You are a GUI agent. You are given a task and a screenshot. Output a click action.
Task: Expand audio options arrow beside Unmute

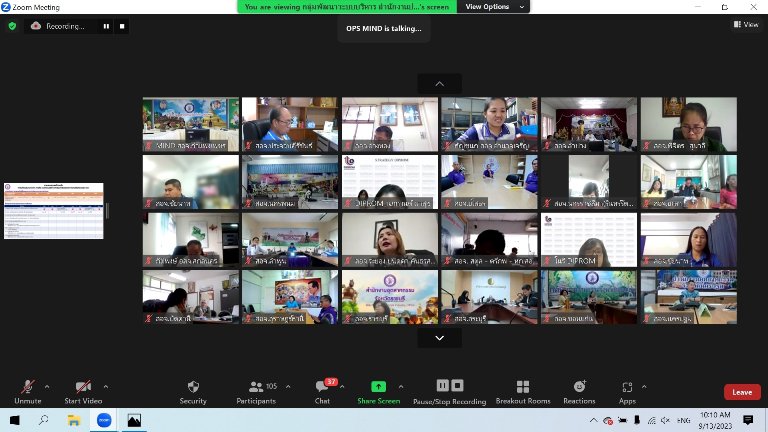coord(47,387)
